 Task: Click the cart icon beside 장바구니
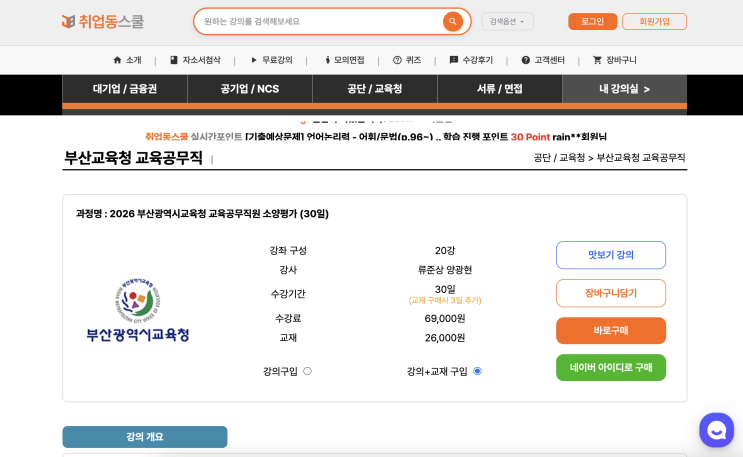coord(597,60)
